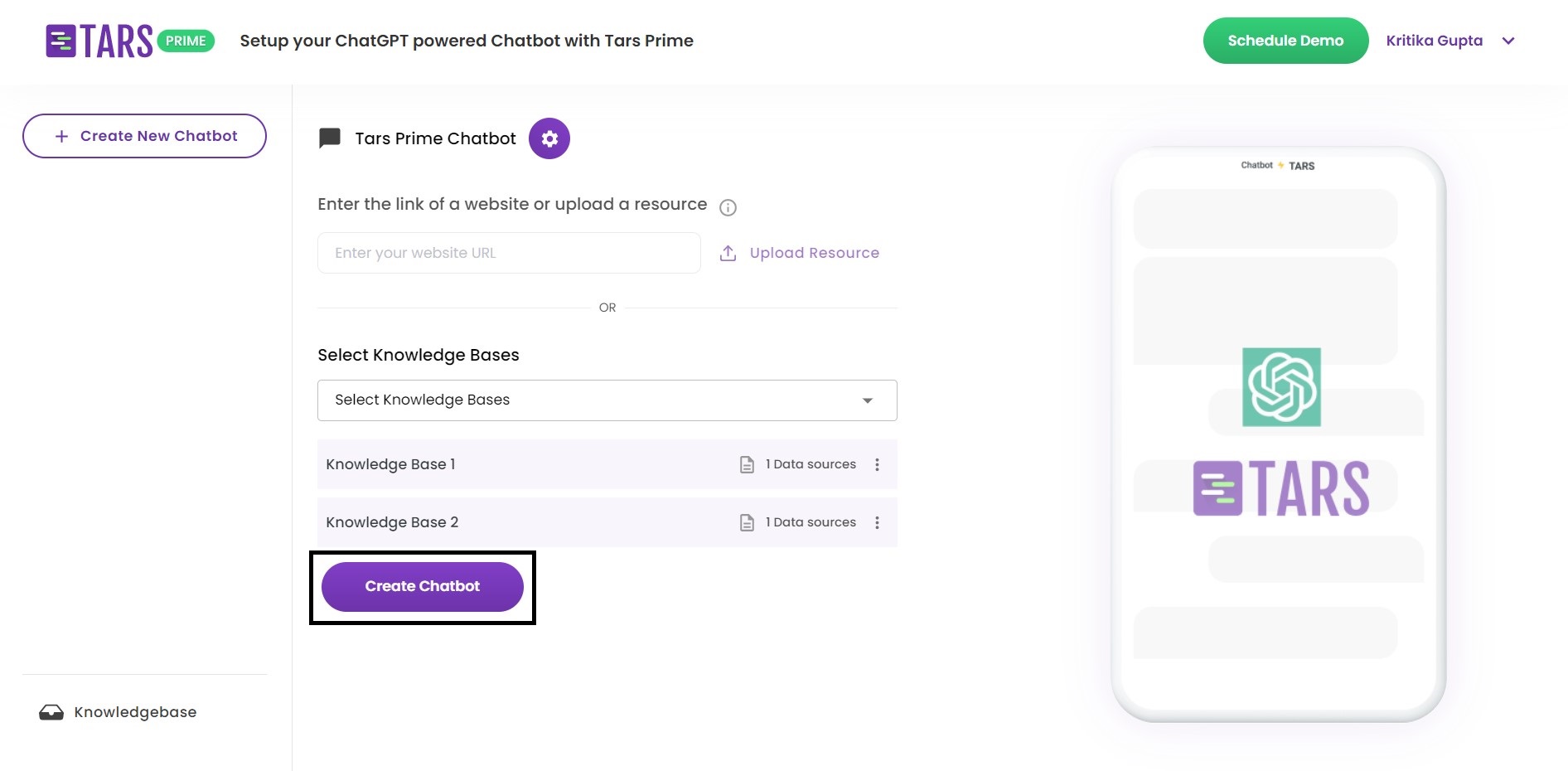Click the plus icon in Create New Chatbot

[x=60, y=135]
